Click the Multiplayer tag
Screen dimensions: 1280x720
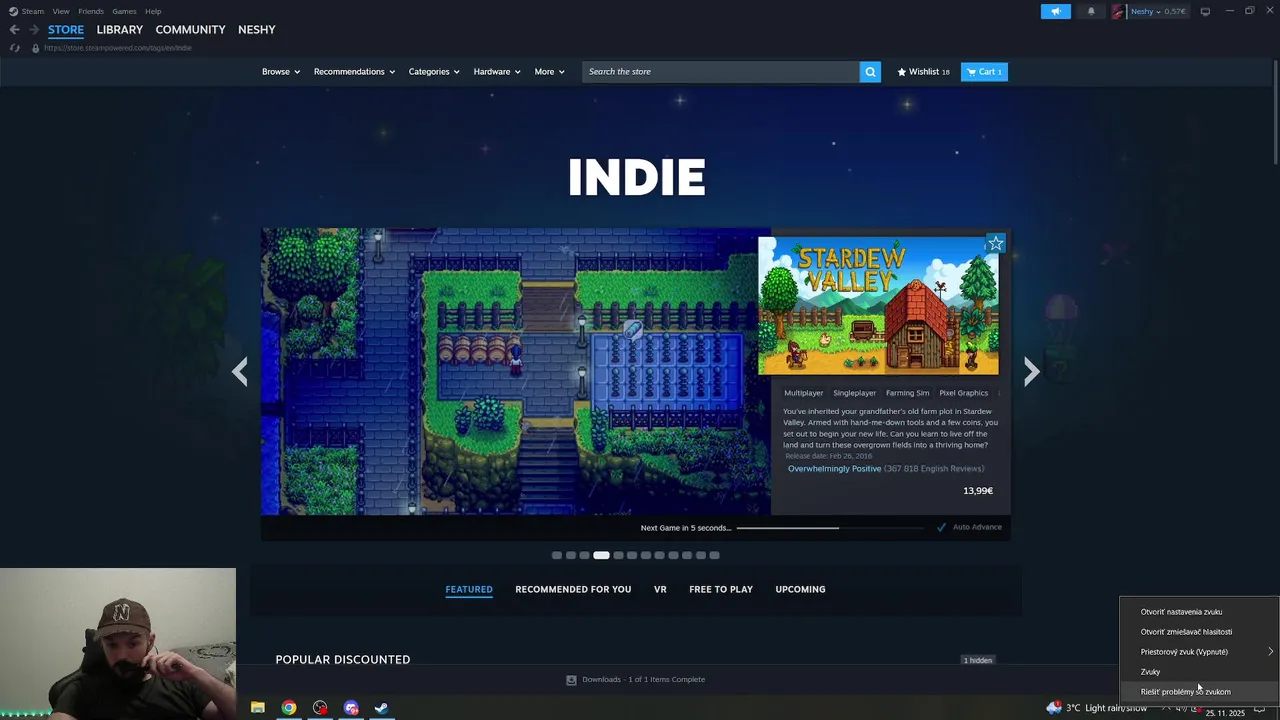(x=803, y=393)
